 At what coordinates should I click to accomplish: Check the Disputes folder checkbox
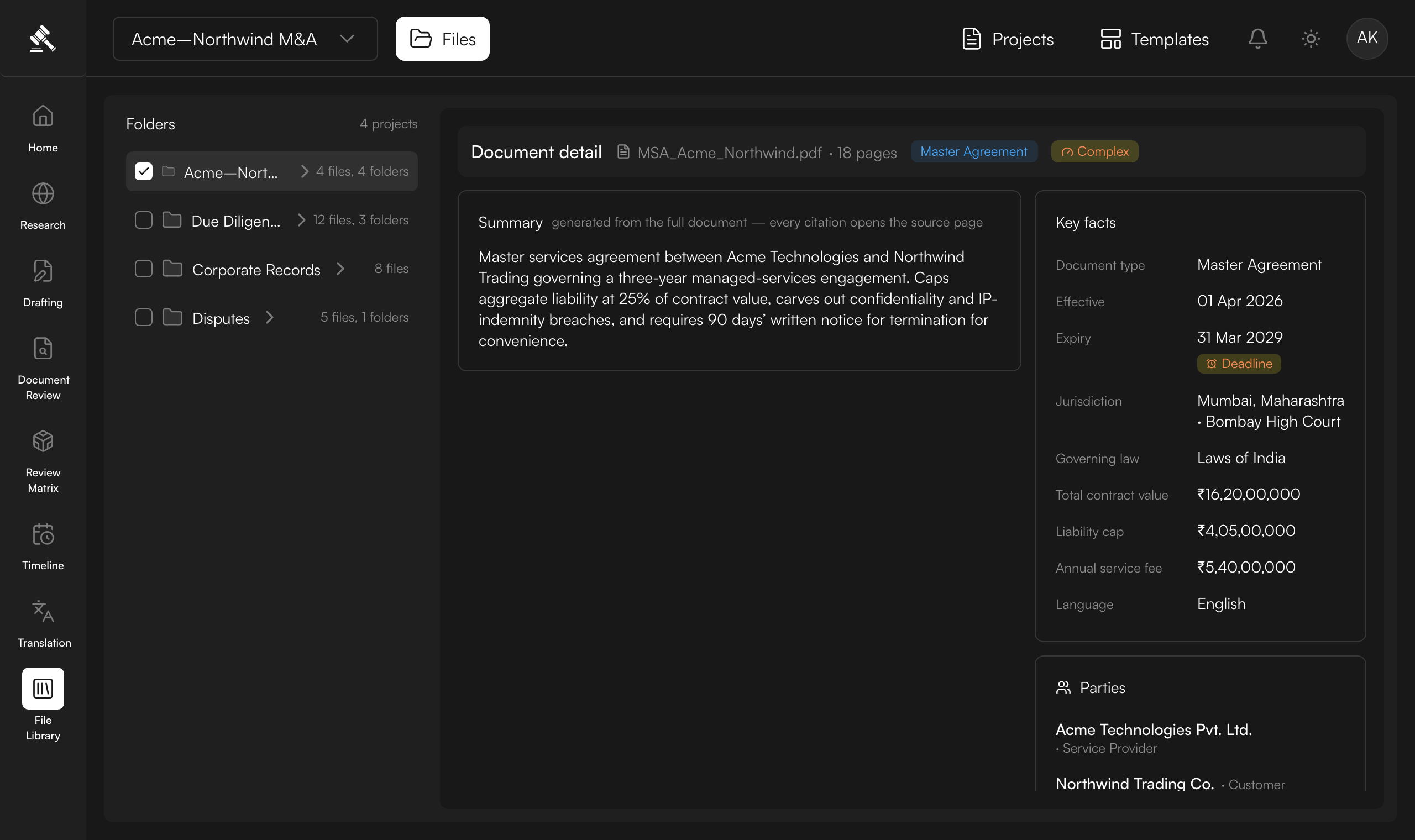click(144, 317)
